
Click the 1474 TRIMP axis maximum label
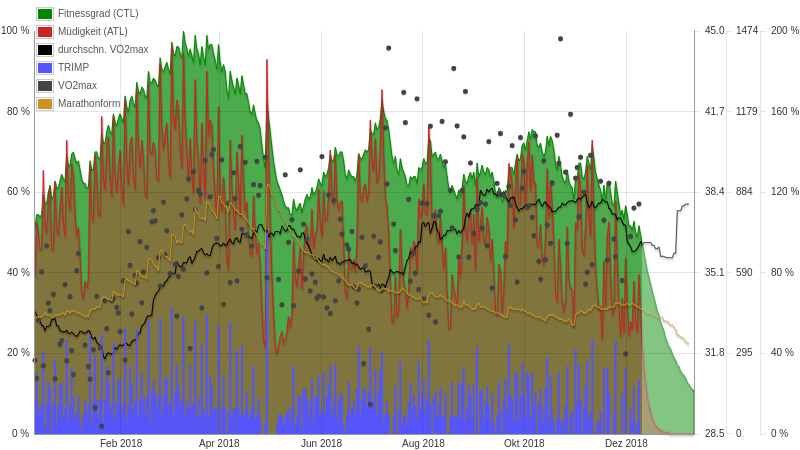click(x=747, y=31)
